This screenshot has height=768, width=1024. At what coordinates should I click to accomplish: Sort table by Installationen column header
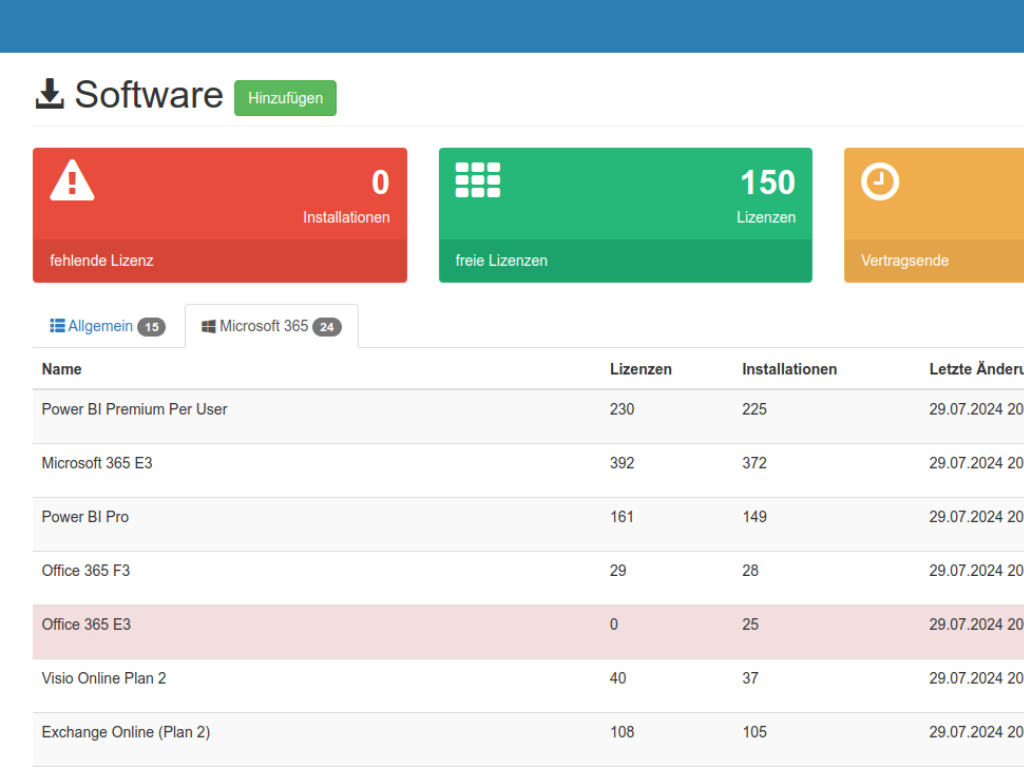789,369
